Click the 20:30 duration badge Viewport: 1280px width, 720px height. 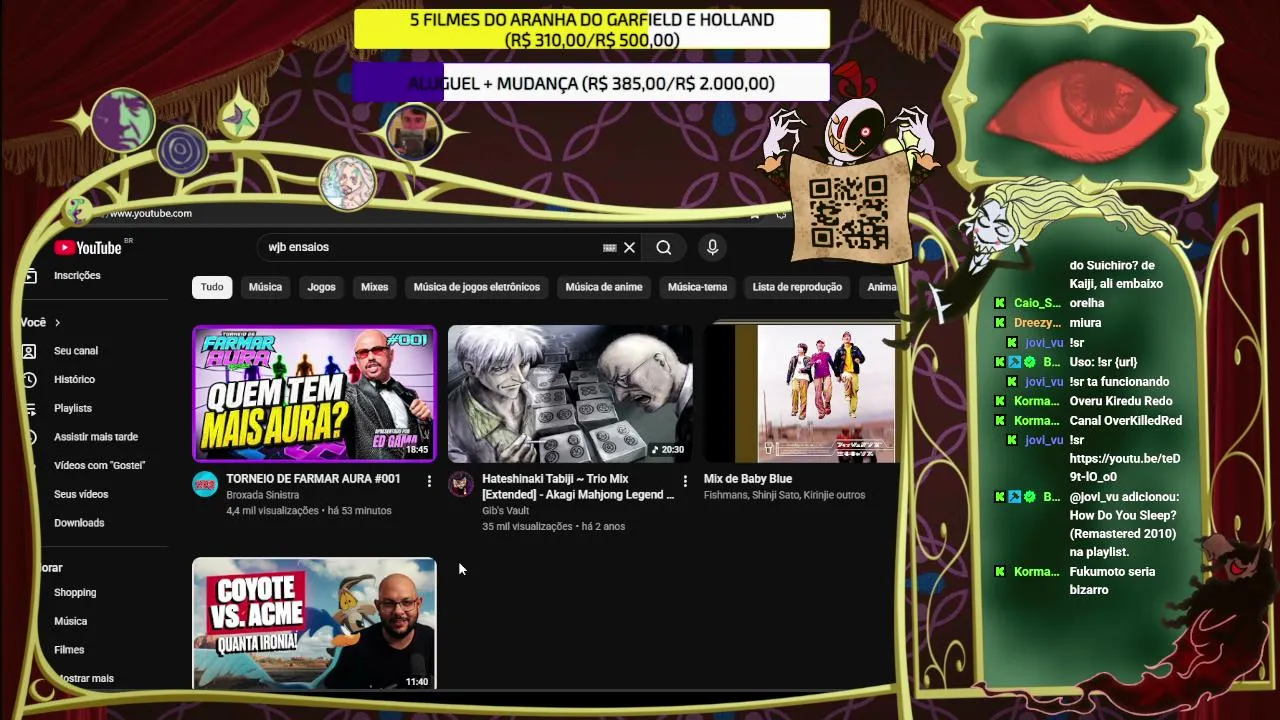pyautogui.click(x=666, y=450)
